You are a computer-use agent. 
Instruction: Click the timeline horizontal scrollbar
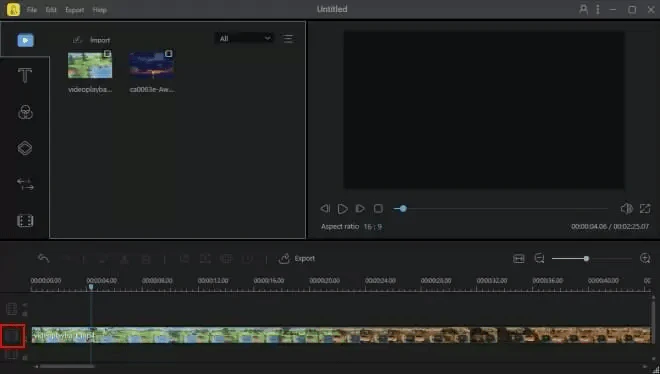(x=67, y=366)
